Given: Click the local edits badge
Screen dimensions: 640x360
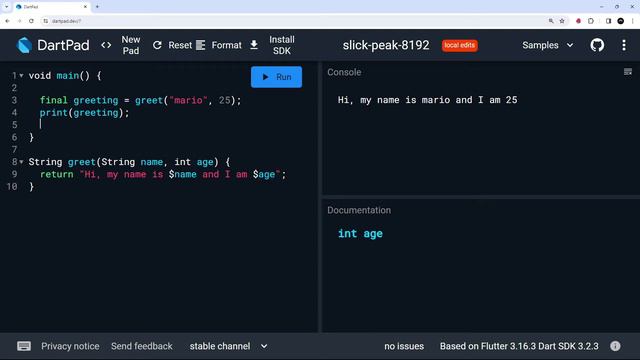Looking at the screenshot, I should pos(460,45).
